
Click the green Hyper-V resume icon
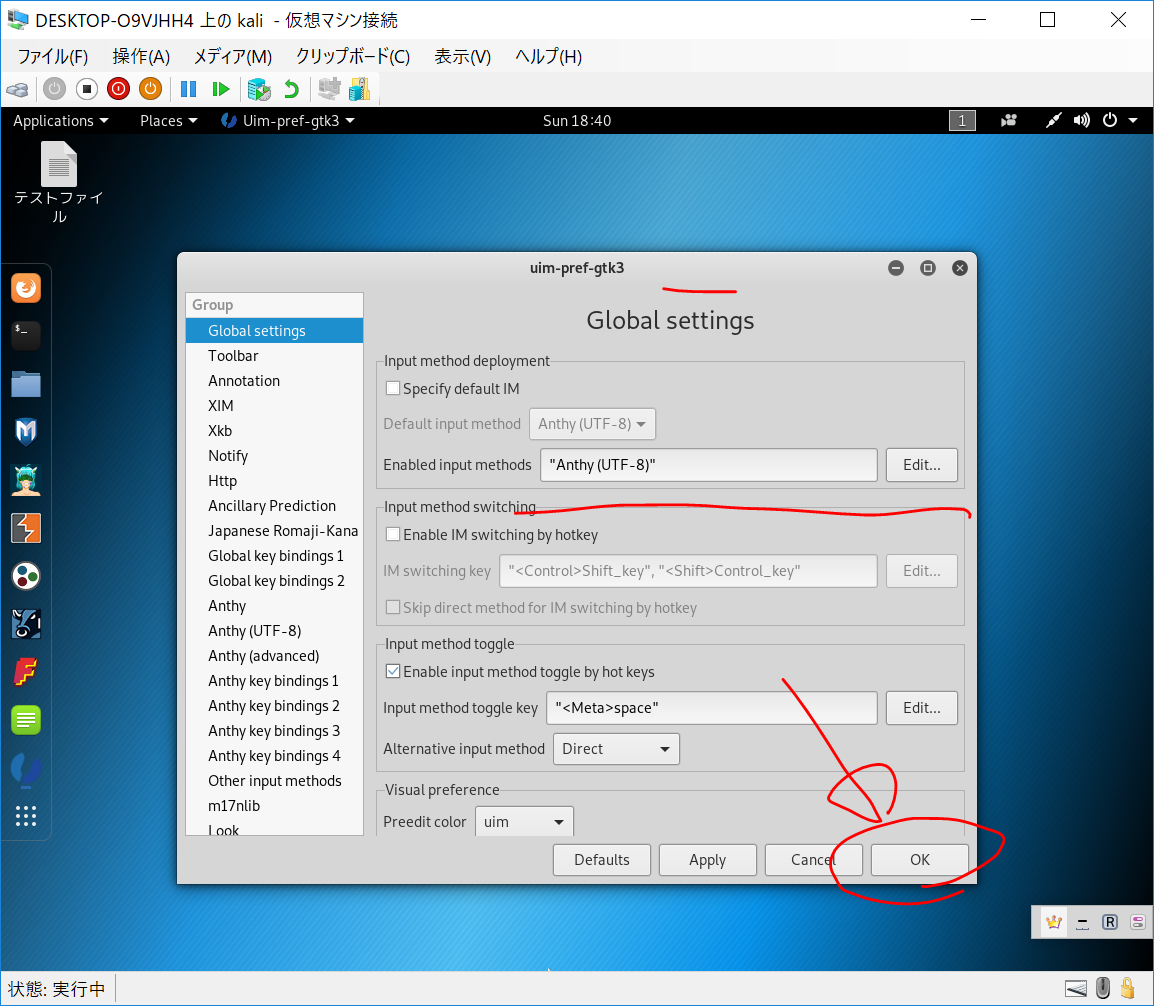[x=221, y=89]
